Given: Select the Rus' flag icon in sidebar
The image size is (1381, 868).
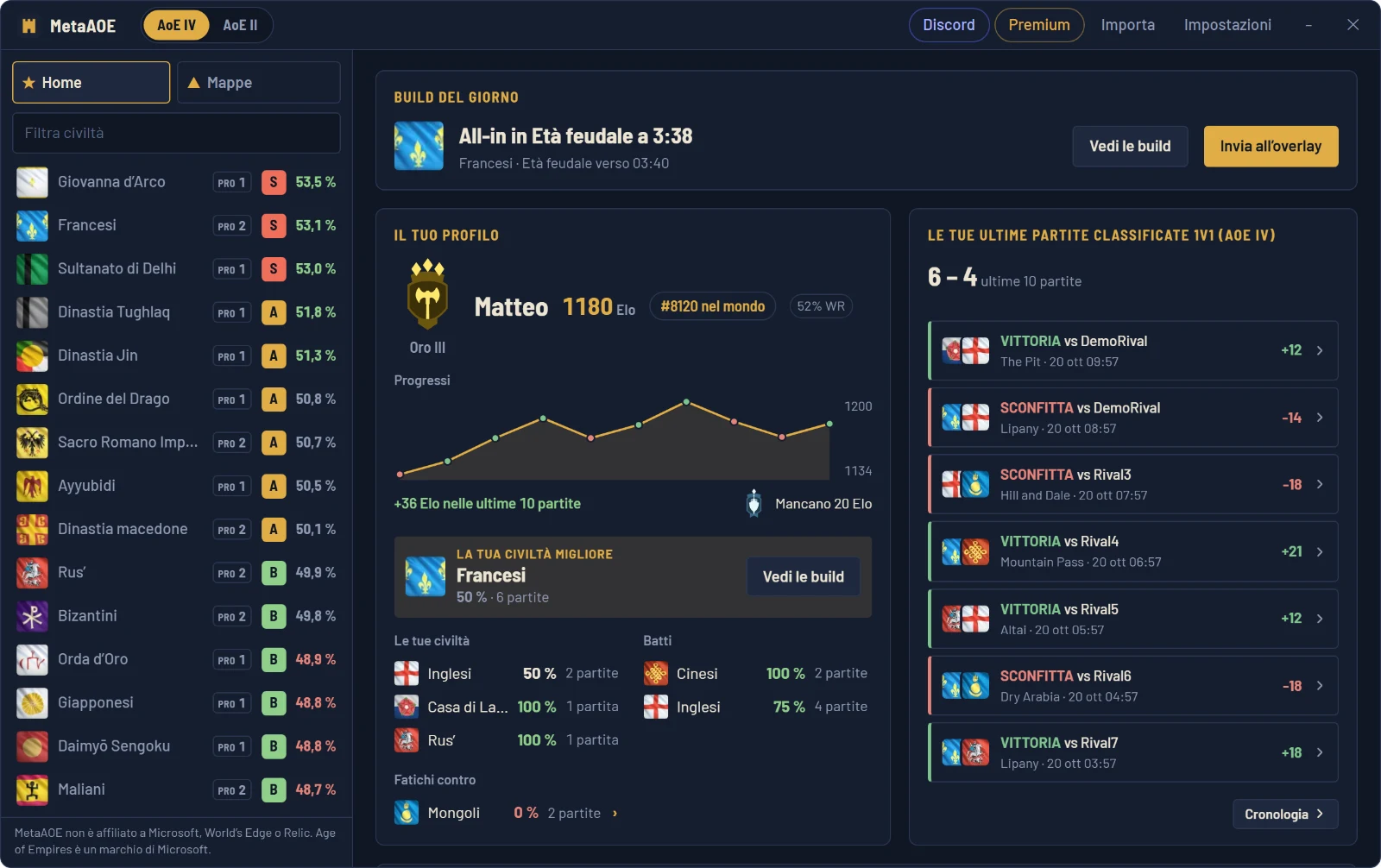Looking at the screenshot, I should [x=32, y=572].
